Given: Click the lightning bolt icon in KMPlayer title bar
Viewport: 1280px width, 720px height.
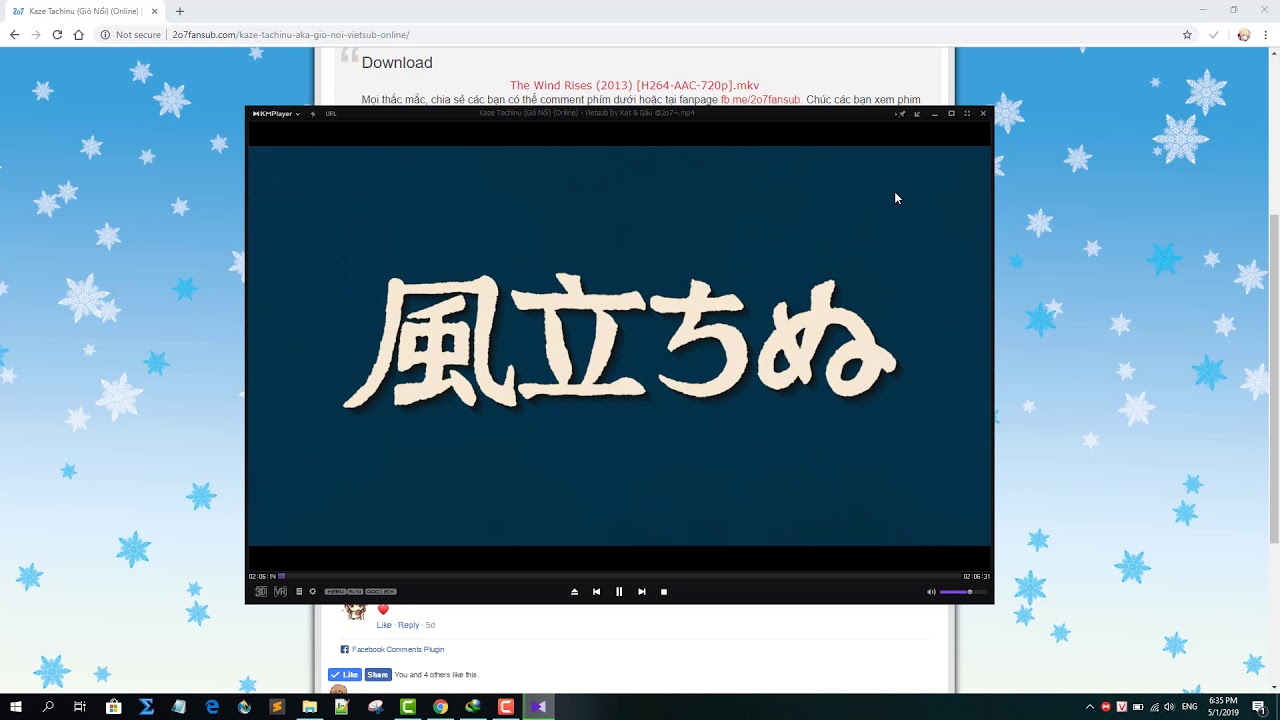Looking at the screenshot, I should (313, 114).
